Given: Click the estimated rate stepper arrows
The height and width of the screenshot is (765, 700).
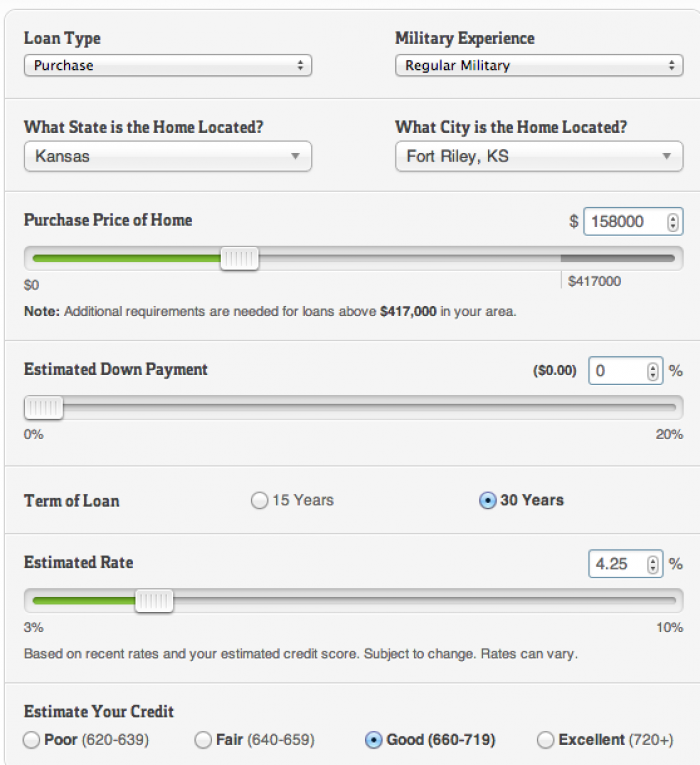Looking at the screenshot, I should click(x=652, y=564).
